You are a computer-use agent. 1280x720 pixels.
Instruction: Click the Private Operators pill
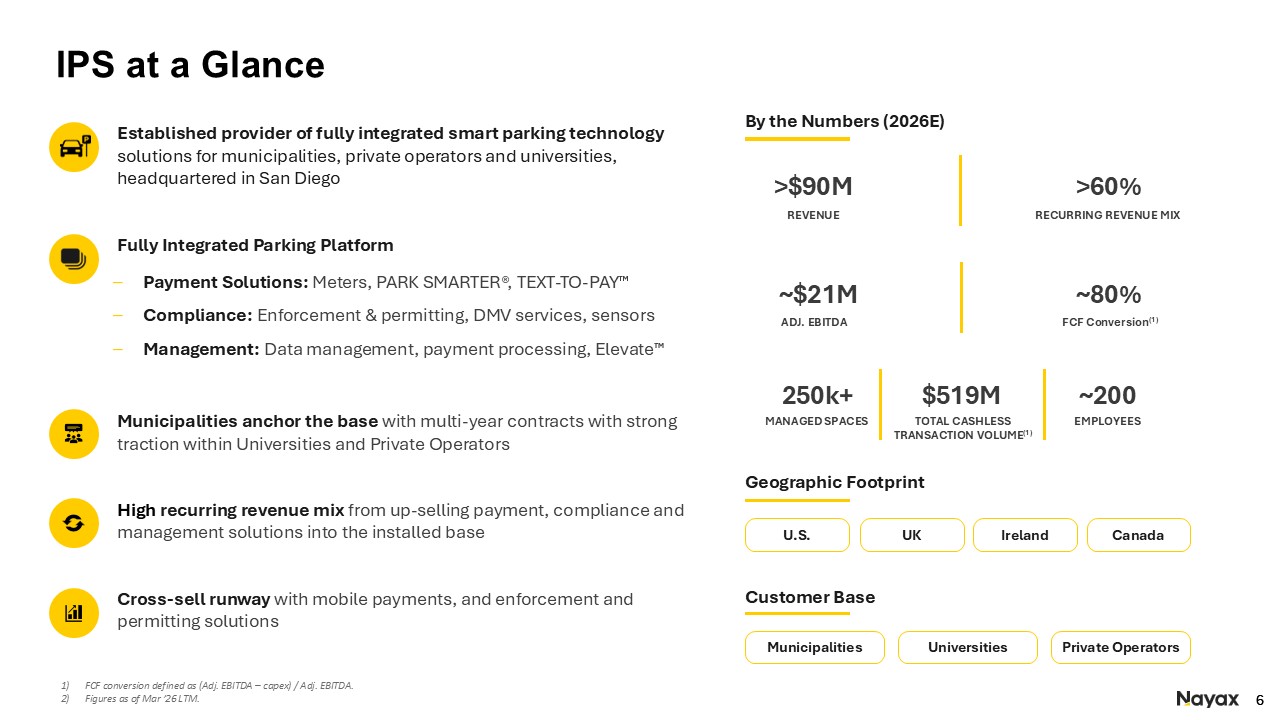(1121, 647)
